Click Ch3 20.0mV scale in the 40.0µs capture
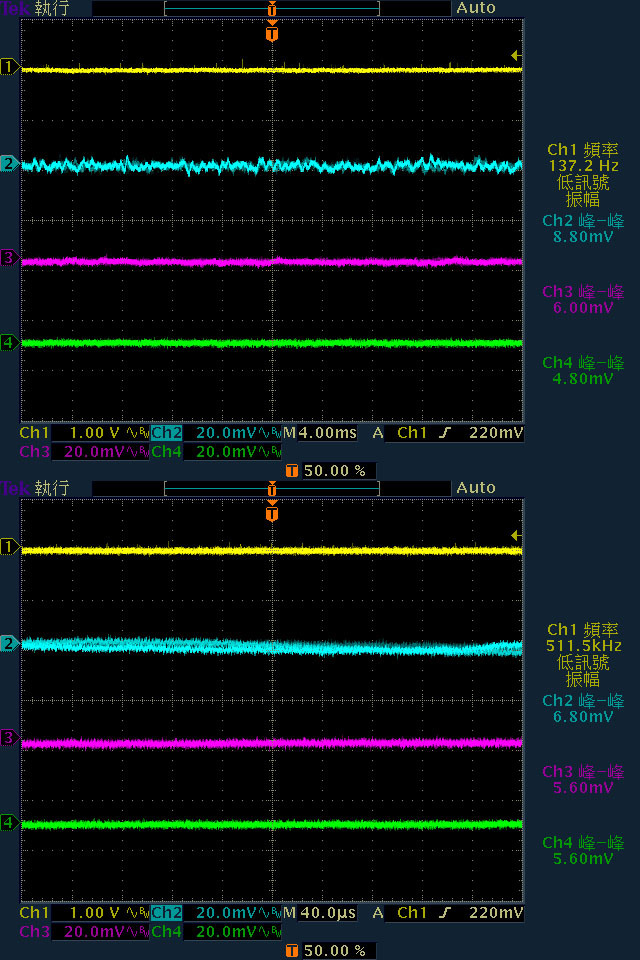 (x=94, y=932)
